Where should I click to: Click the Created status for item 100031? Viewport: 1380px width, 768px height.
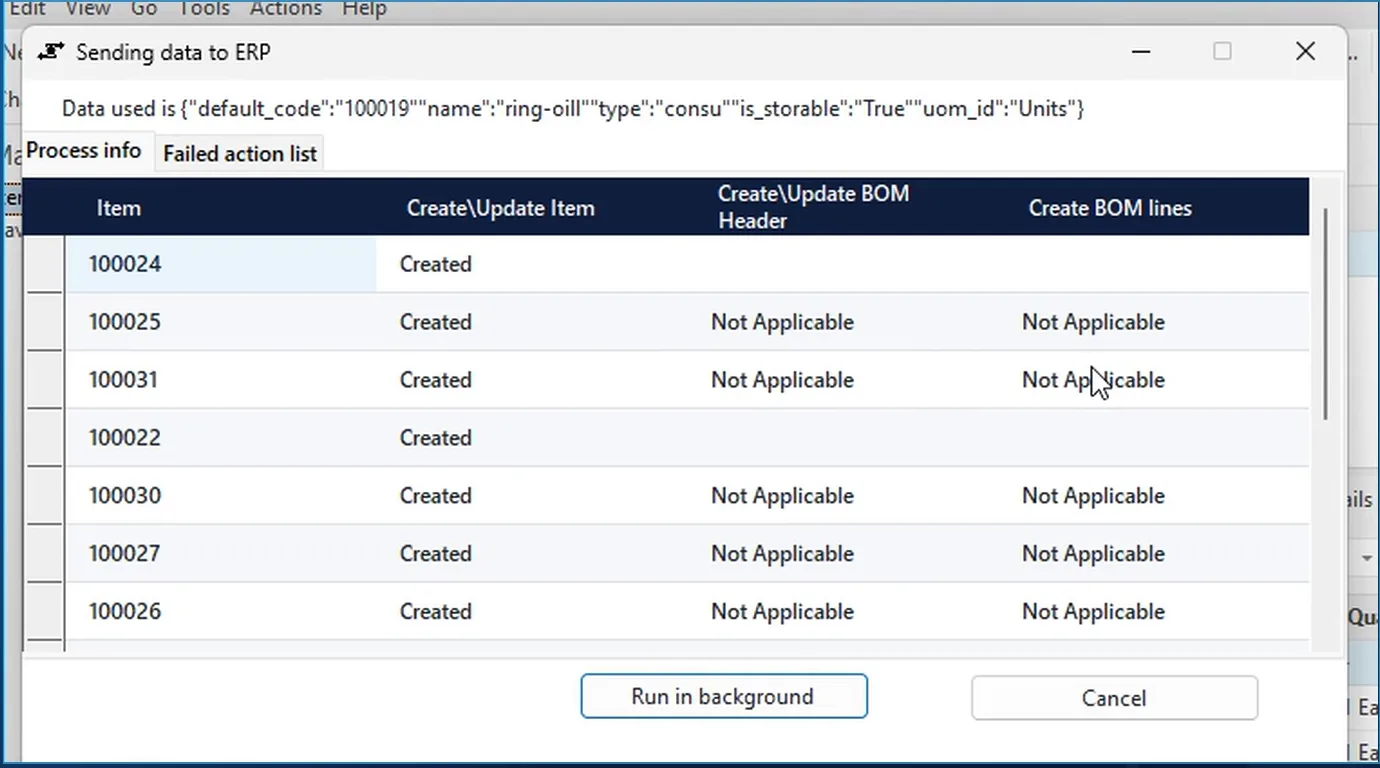point(435,380)
